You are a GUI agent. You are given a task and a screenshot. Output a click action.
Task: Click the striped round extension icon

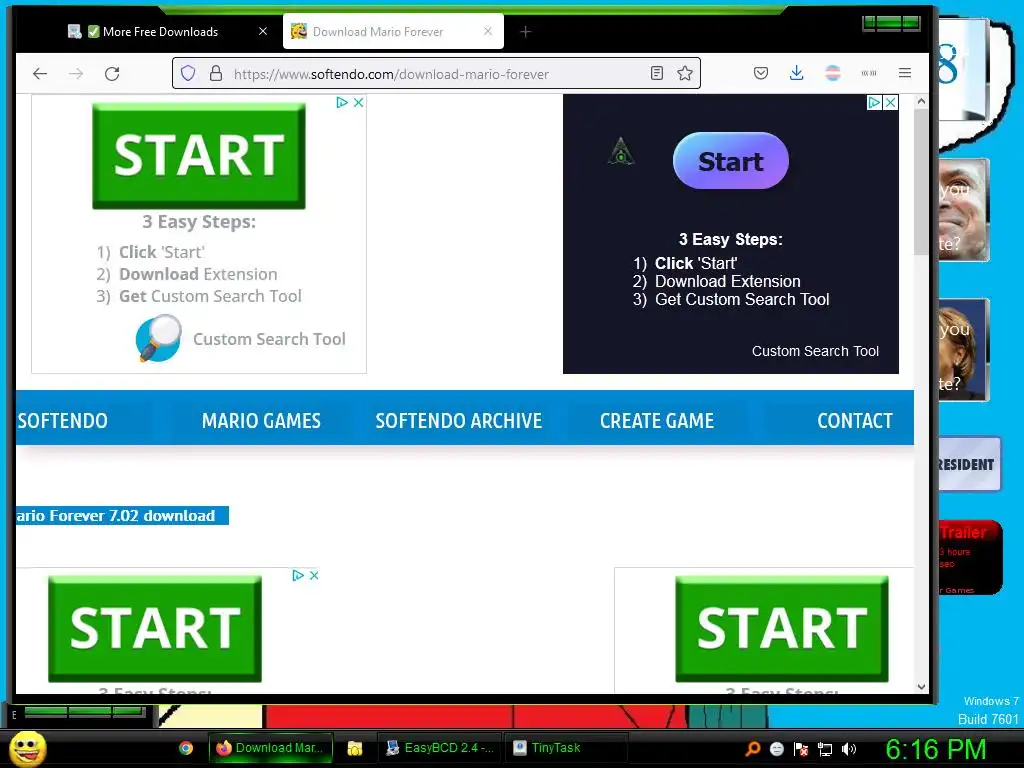tap(833, 73)
